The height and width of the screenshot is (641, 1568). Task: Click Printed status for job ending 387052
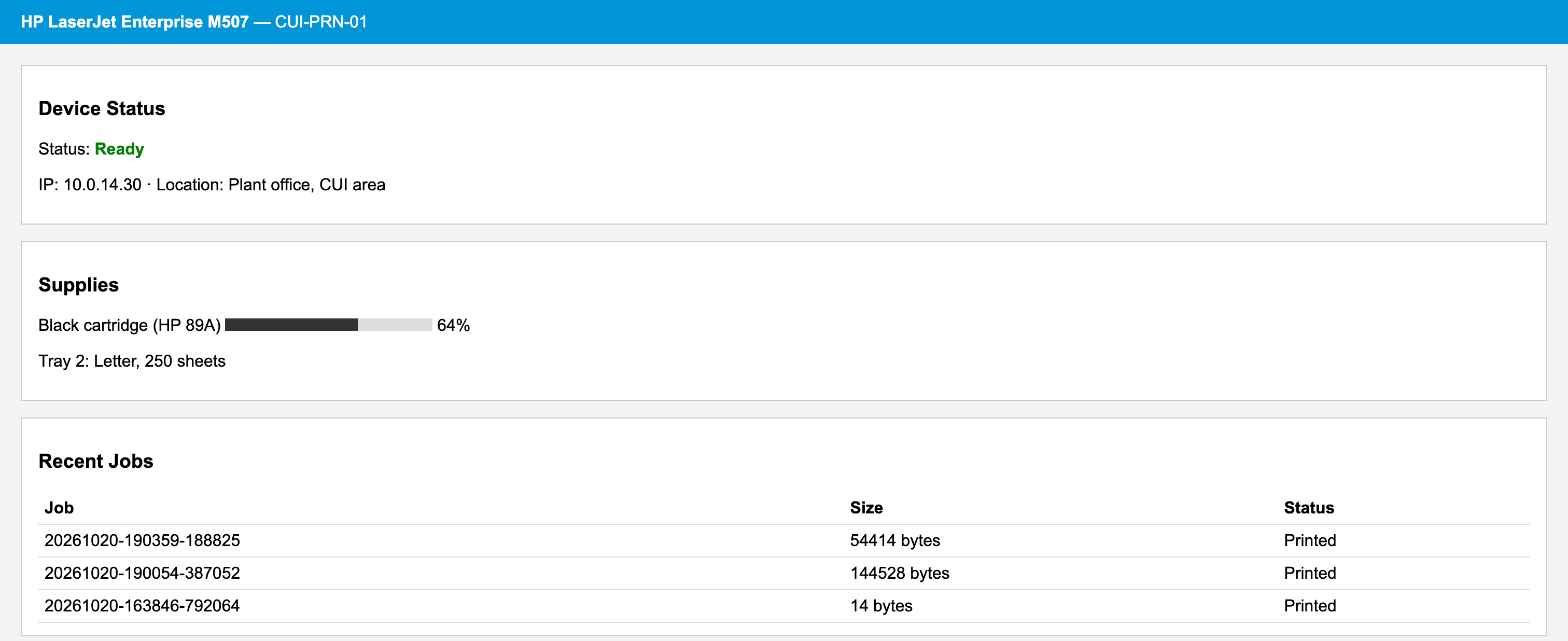[x=1310, y=574]
